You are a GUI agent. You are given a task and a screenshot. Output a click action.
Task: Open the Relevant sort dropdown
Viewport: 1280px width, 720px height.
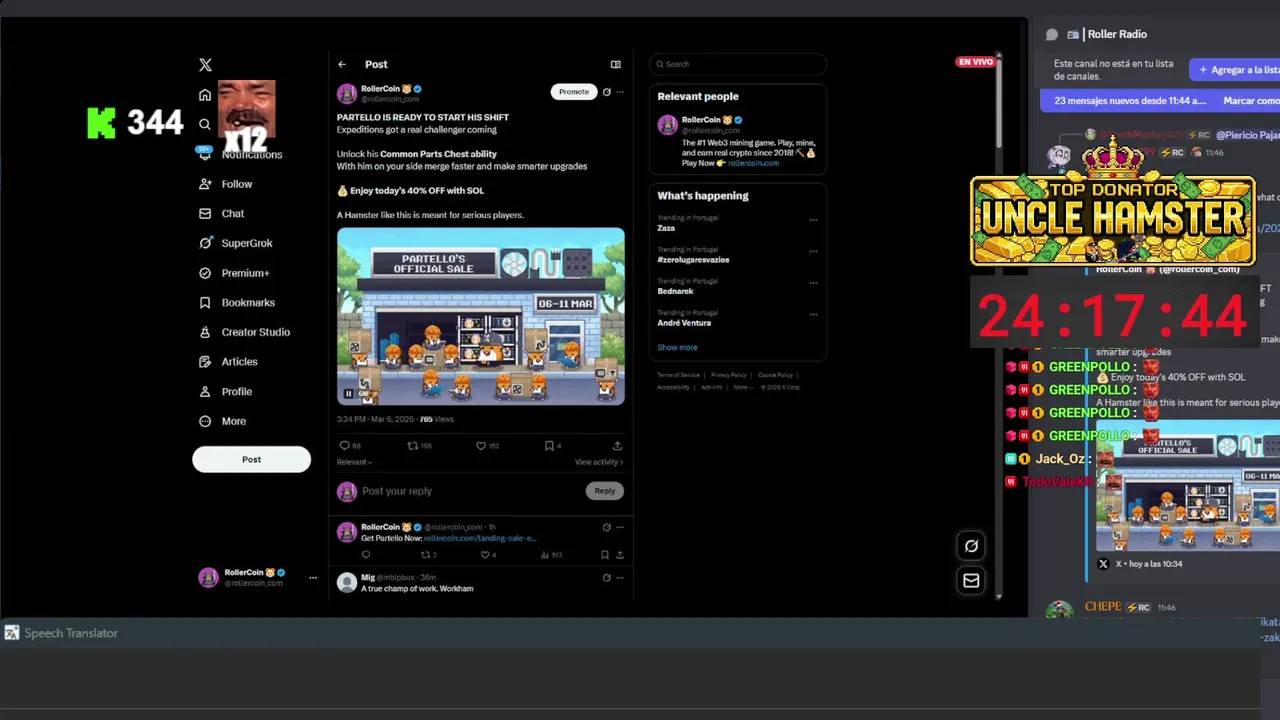point(354,462)
